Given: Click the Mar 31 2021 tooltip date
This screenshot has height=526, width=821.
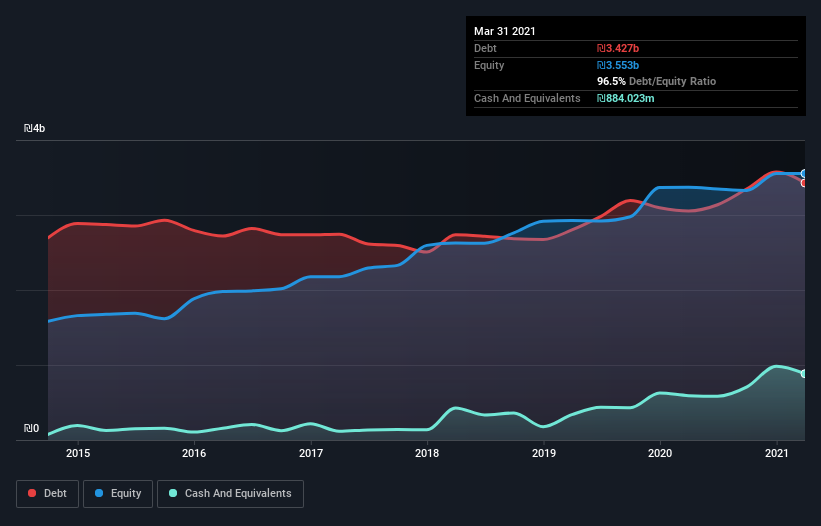Looking at the screenshot, I should (505, 31).
